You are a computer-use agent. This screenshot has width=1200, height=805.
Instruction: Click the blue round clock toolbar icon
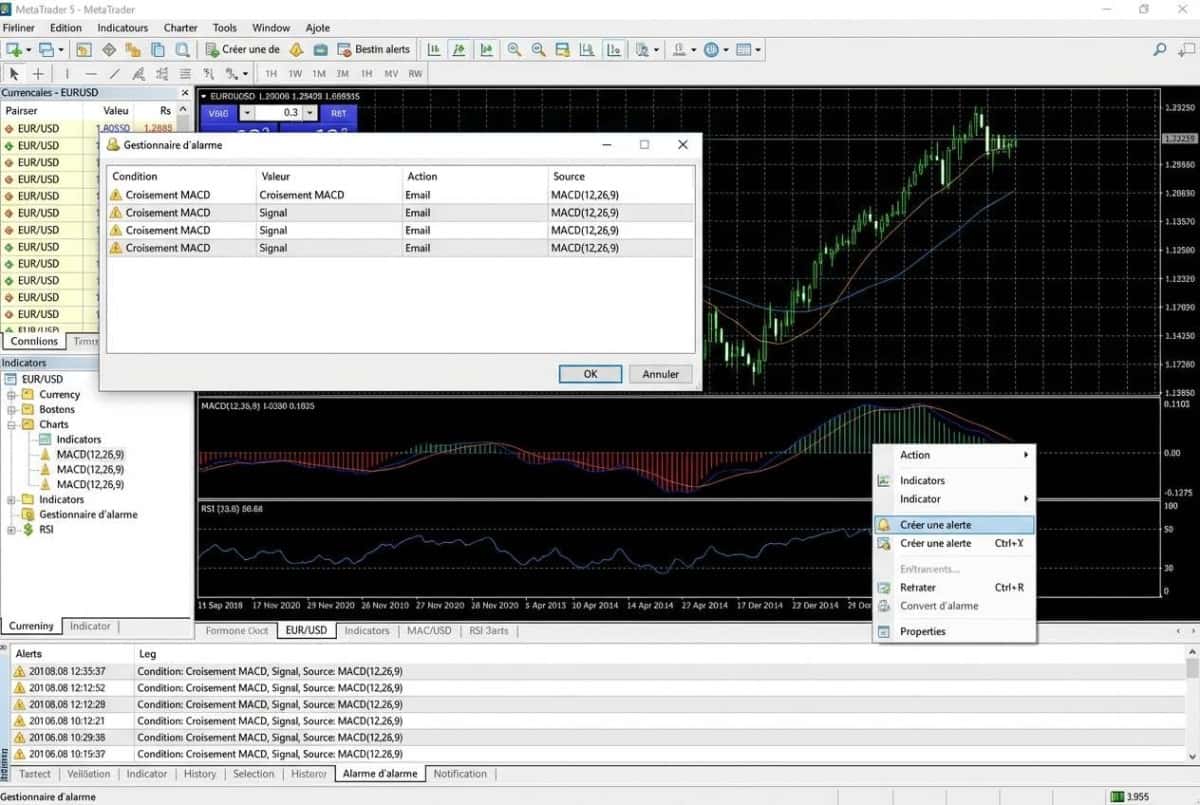711,49
